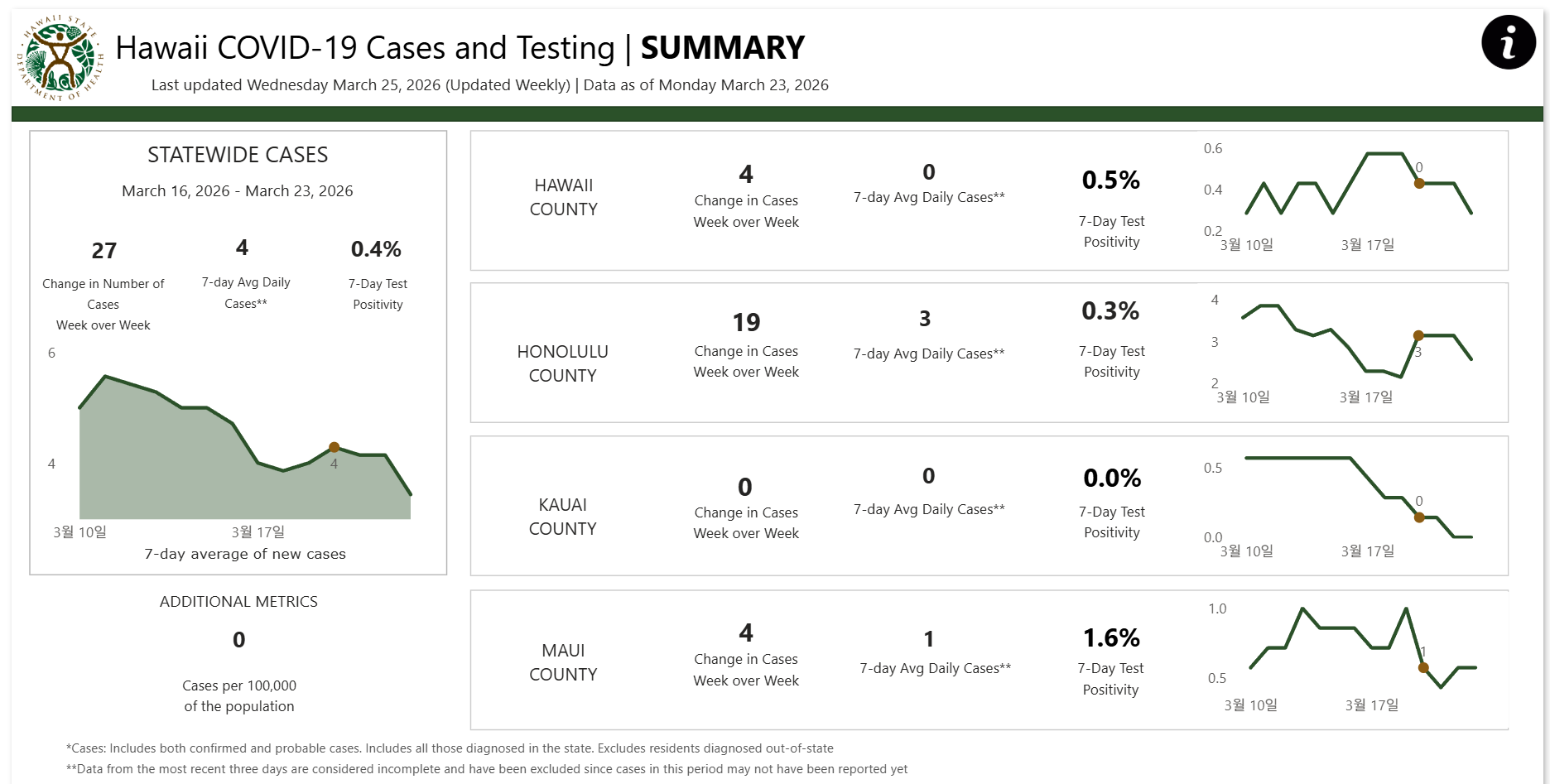1550x784 pixels.
Task: Select the KAUAI COUNTY label
Action: (x=562, y=517)
